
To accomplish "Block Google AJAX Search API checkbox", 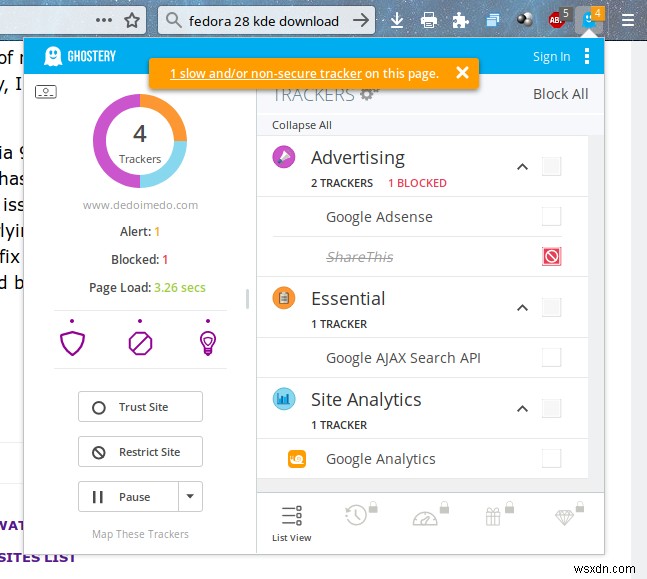I will [551, 357].
